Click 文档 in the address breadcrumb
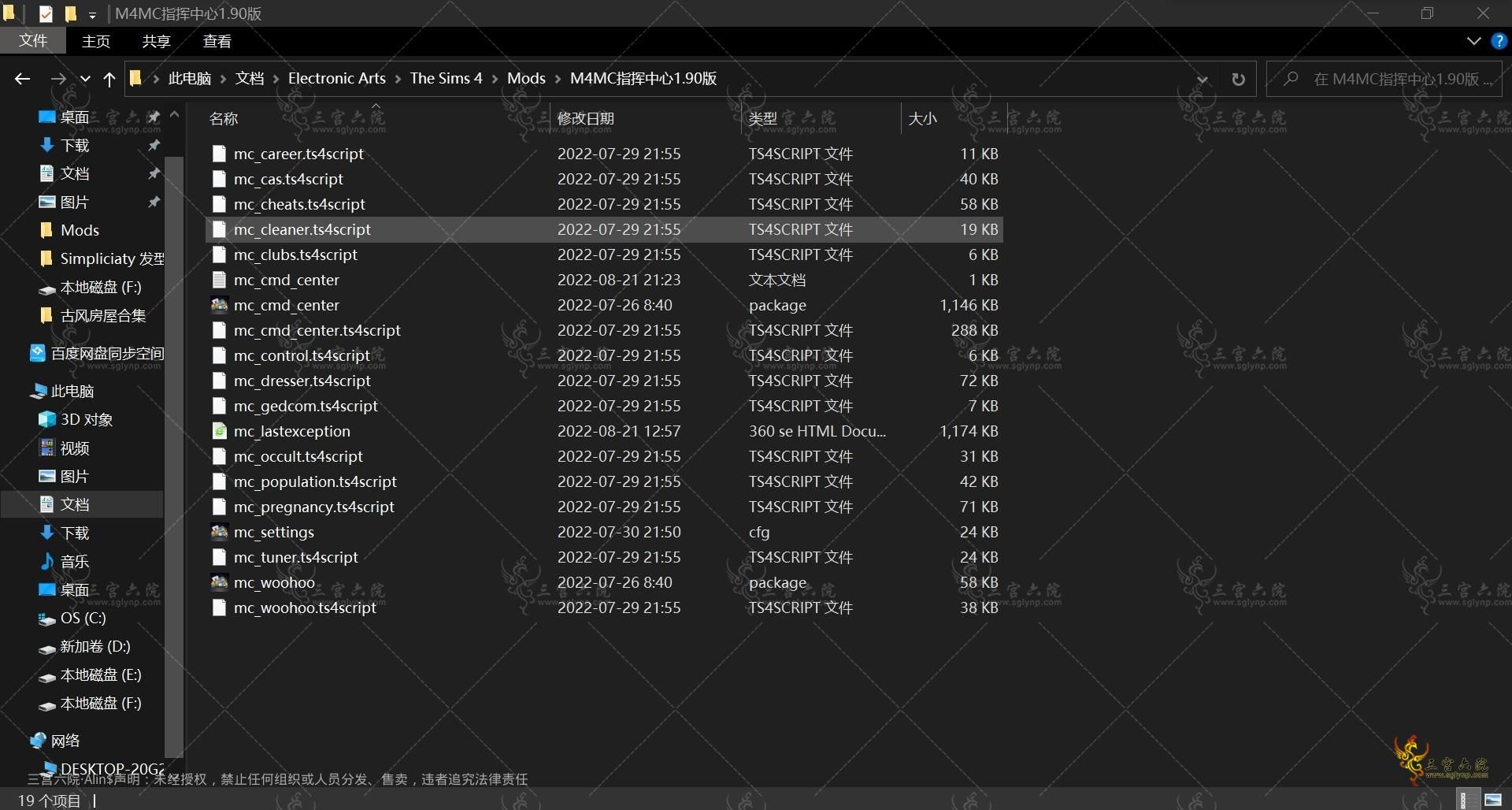Screen dimensions: 1512x810 [x=250, y=79]
